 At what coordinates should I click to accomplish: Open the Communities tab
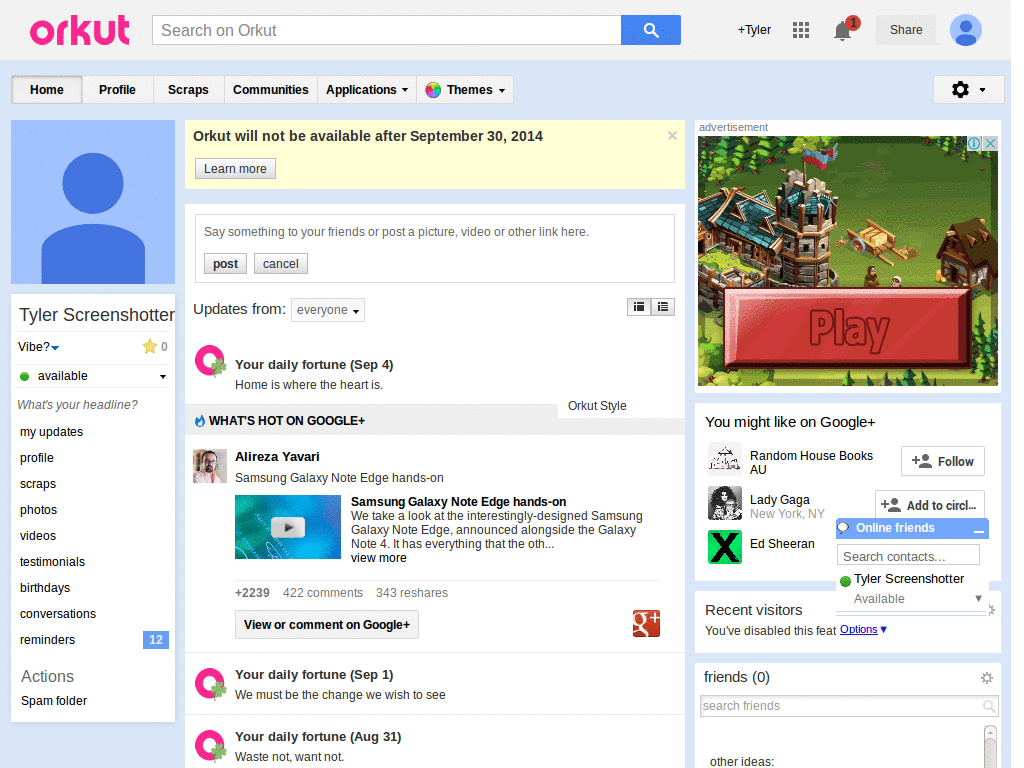pyautogui.click(x=270, y=89)
